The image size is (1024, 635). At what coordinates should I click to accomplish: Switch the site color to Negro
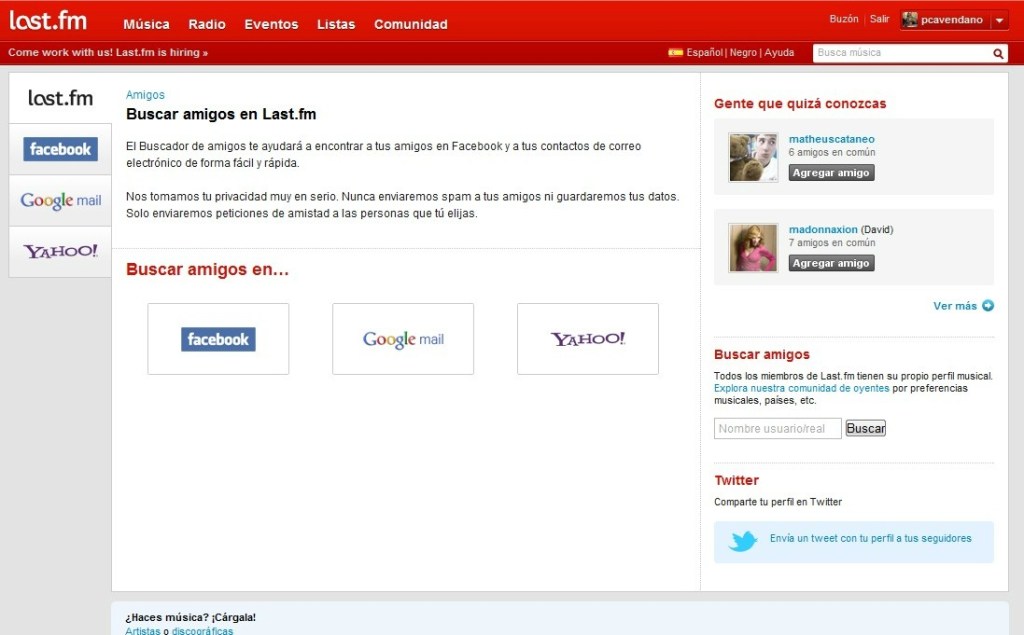[743, 53]
